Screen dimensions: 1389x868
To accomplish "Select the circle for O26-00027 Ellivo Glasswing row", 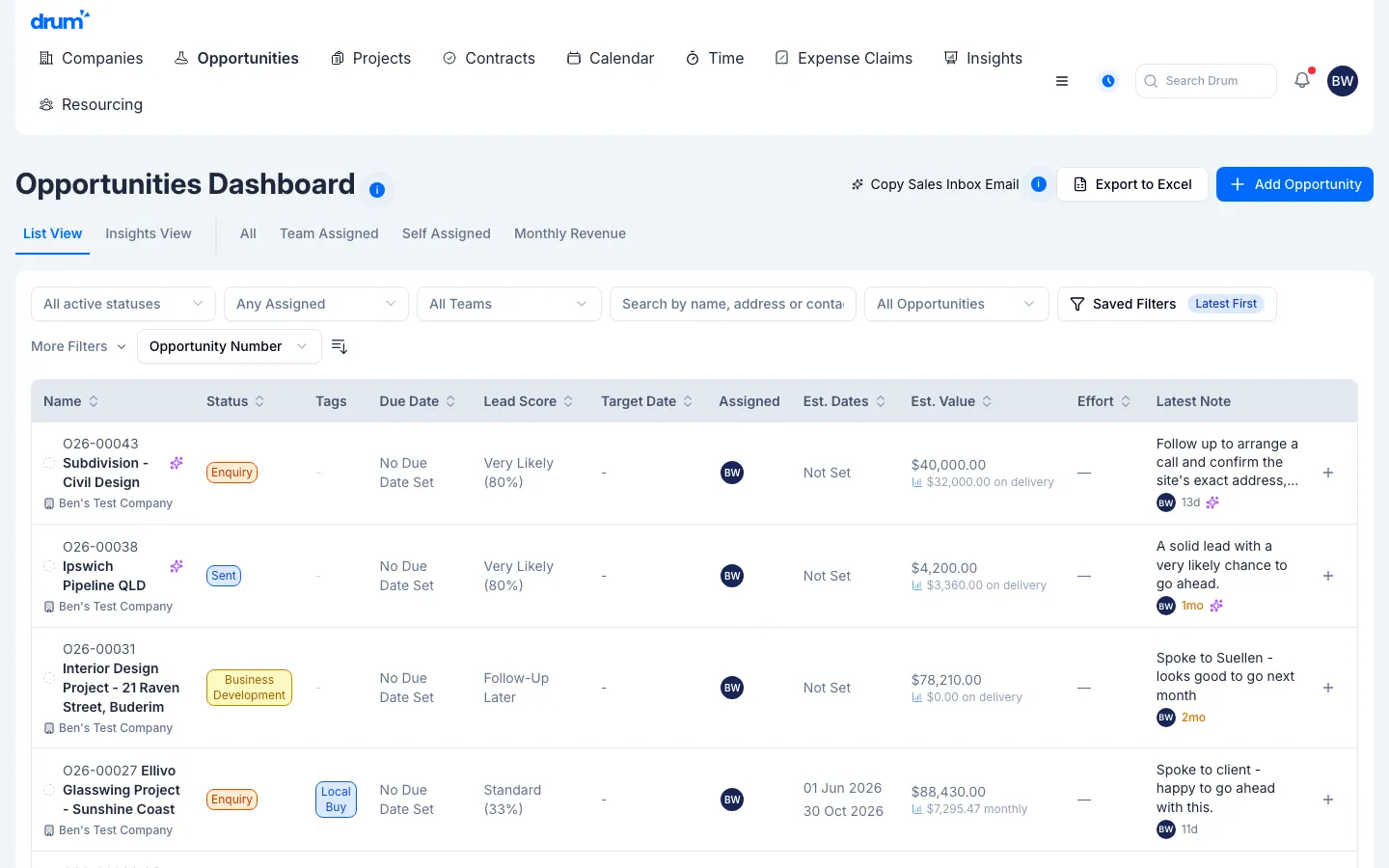I will coord(49,790).
